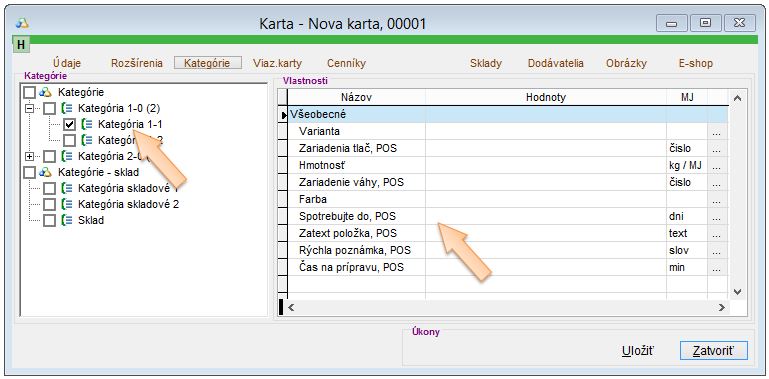This screenshot has width=769, height=379.
Task: Tick the Kategória 1-0 (2) checkbox
Action: tap(49, 108)
